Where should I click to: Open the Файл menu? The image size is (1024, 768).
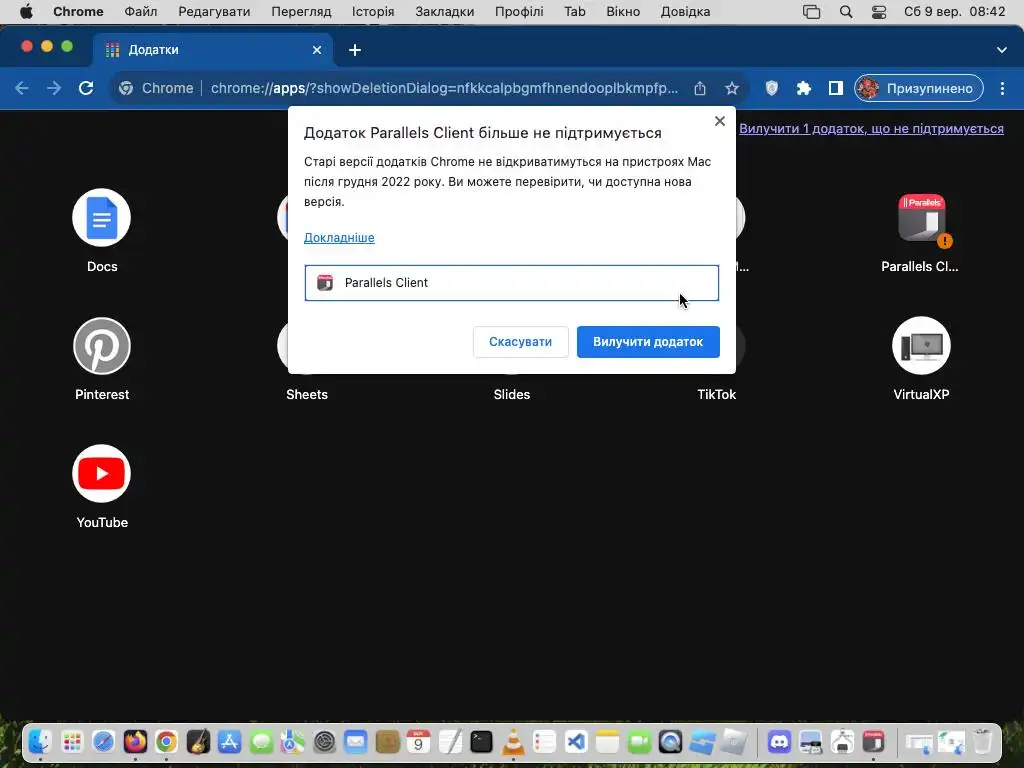pos(140,12)
